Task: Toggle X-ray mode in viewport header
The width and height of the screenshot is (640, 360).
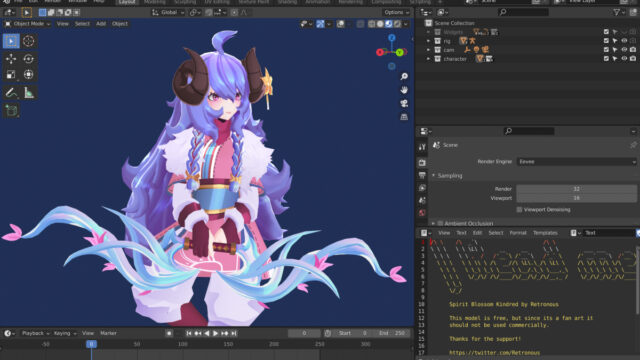Action: pos(360,24)
